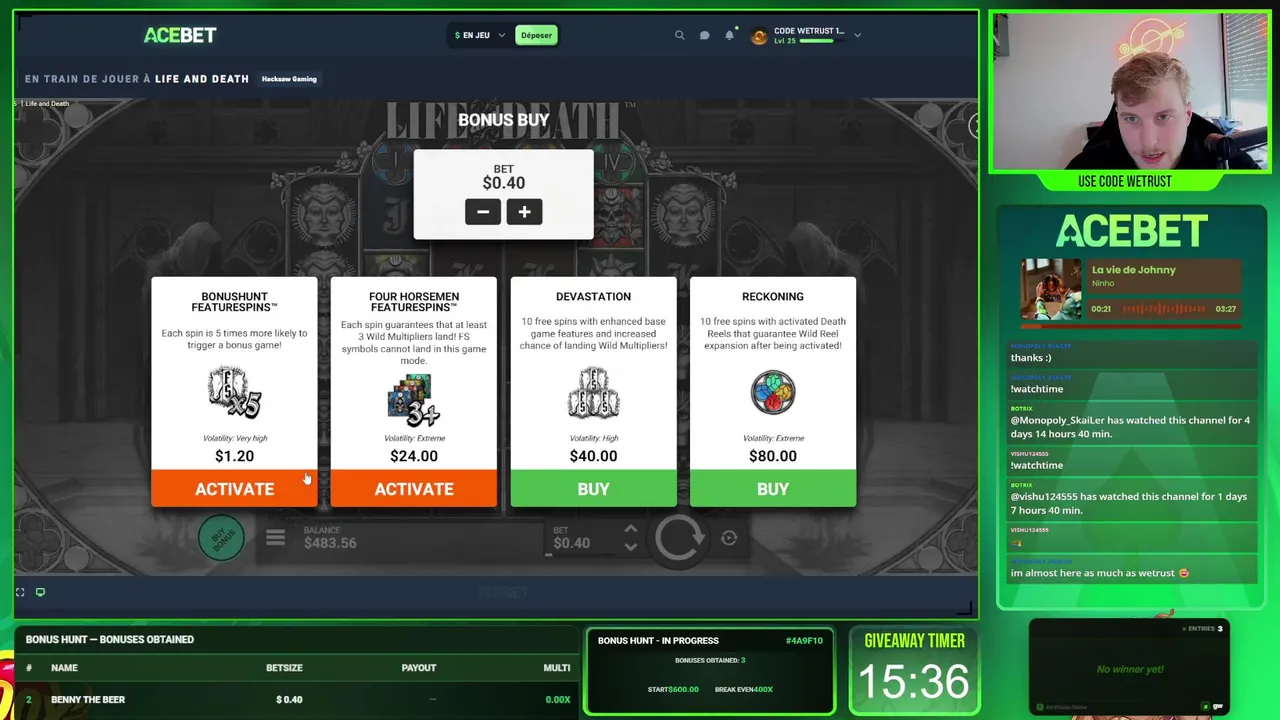Click the Volatility: Very high label
The width and height of the screenshot is (1280, 720).
click(234, 438)
